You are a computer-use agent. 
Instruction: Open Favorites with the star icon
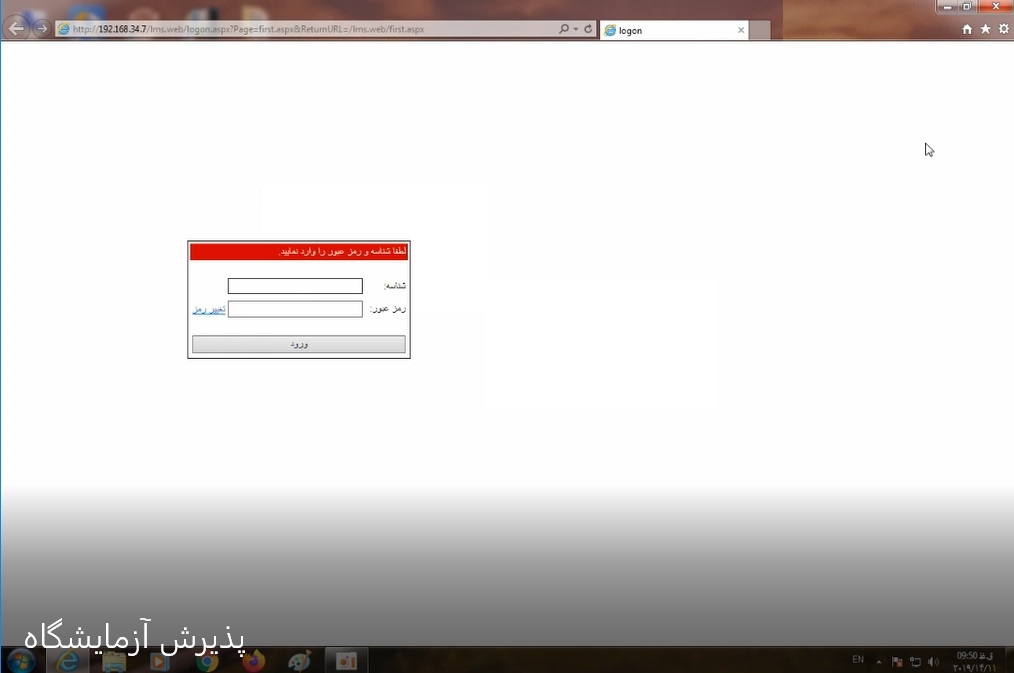[985, 30]
